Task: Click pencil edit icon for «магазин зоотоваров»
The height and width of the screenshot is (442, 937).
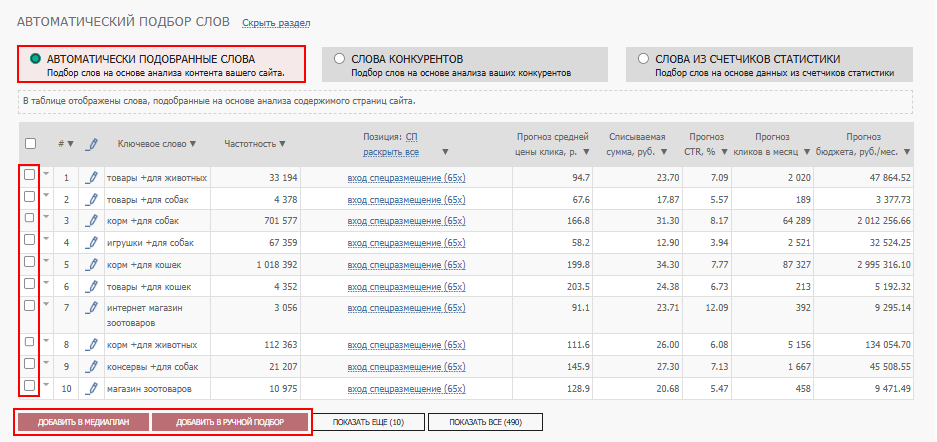Action: [x=92, y=388]
